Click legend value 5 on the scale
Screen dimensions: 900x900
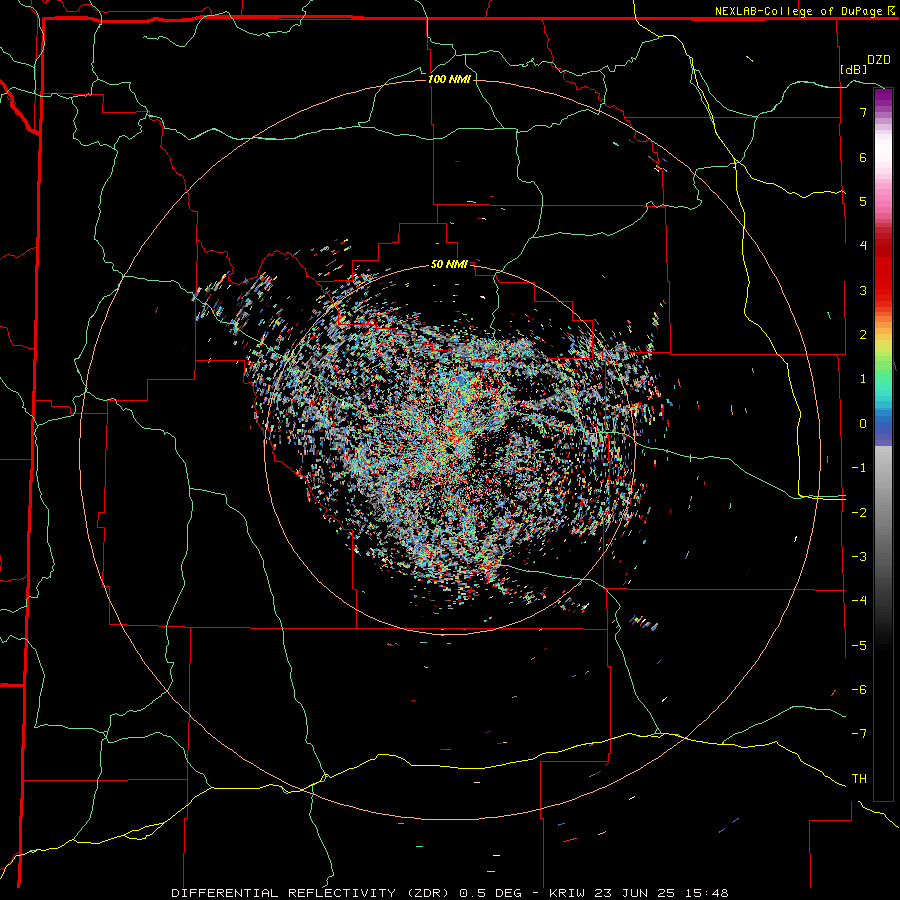coord(863,201)
